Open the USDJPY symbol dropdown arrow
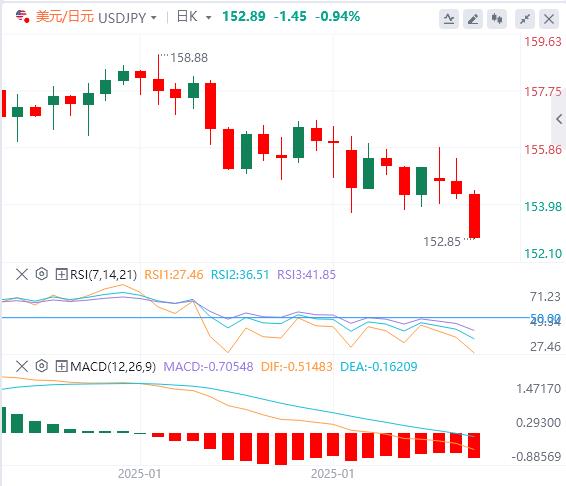The image size is (566, 486). click(154, 17)
